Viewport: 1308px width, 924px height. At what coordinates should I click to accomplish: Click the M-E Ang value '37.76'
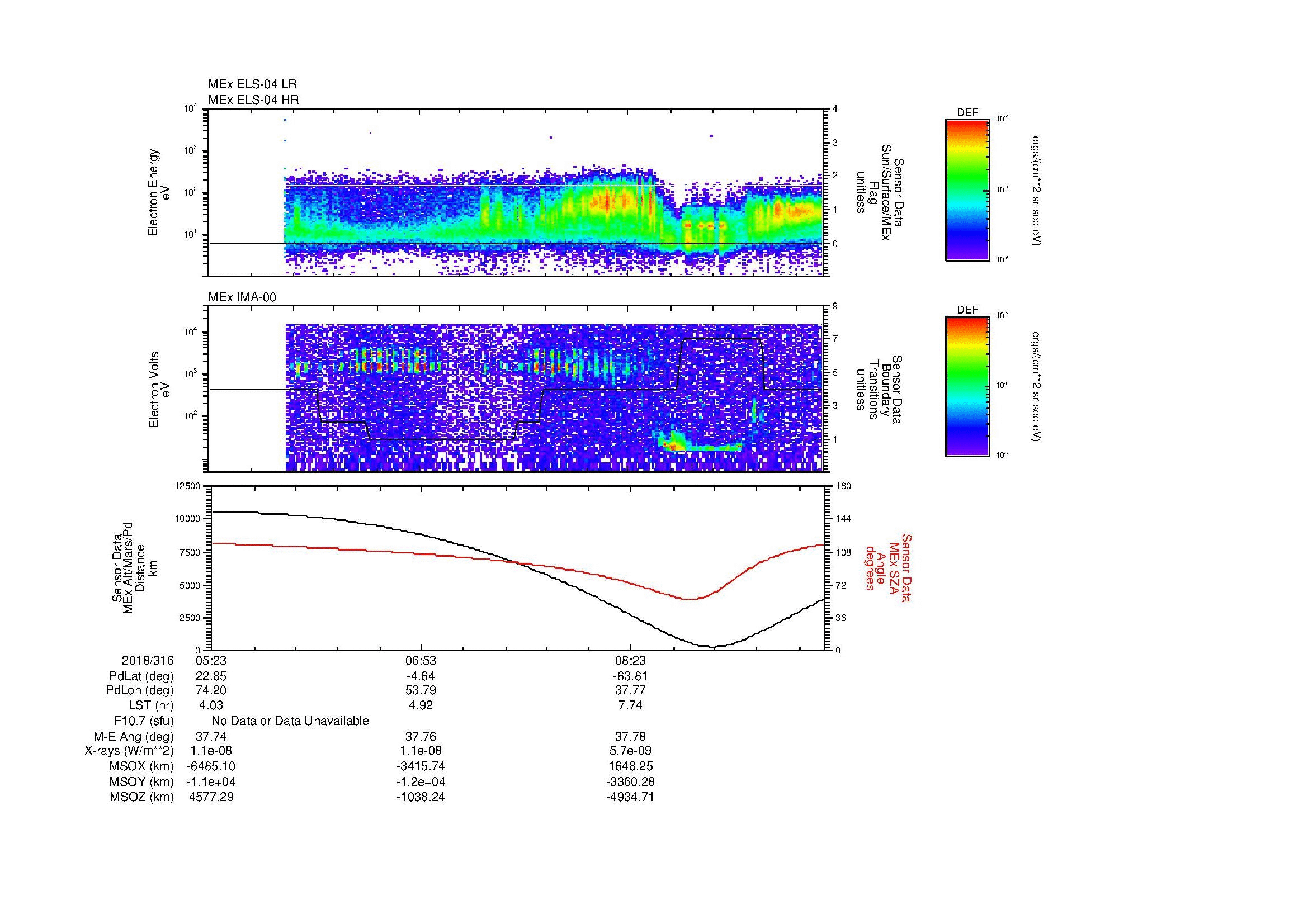[421, 737]
